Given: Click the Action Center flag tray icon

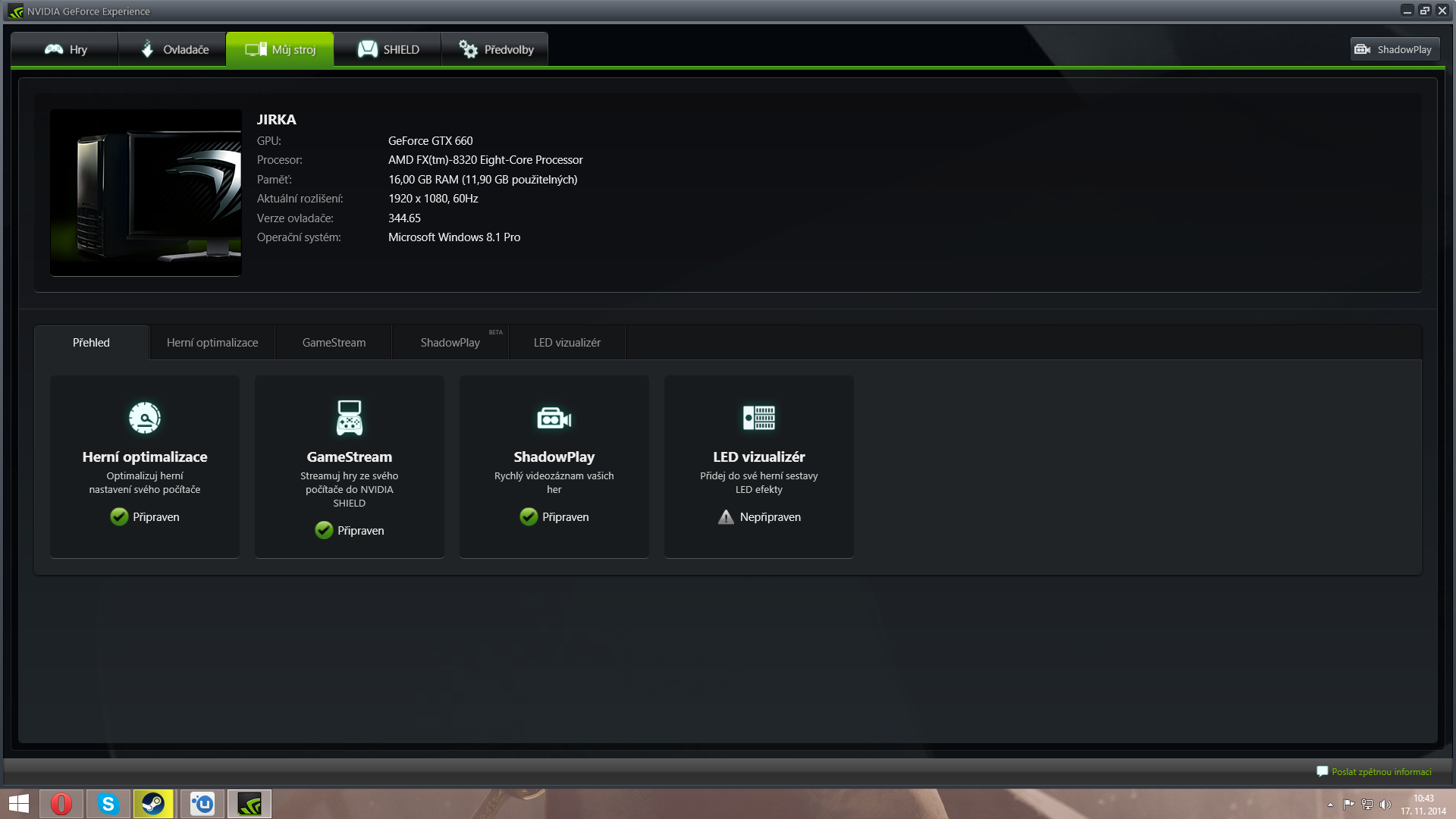Looking at the screenshot, I should pyautogui.click(x=1348, y=805).
